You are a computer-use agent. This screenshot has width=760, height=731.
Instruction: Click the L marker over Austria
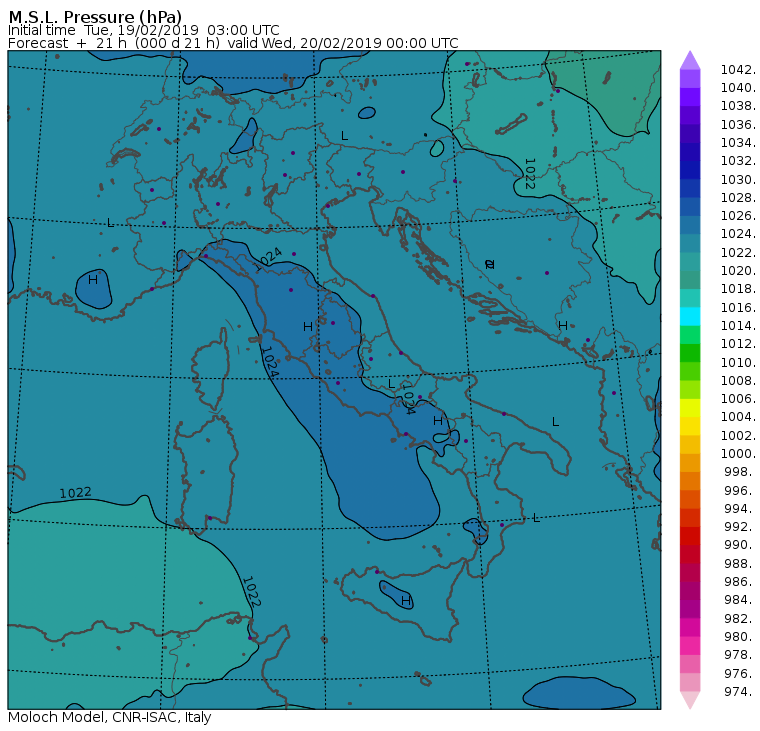click(344, 136)
